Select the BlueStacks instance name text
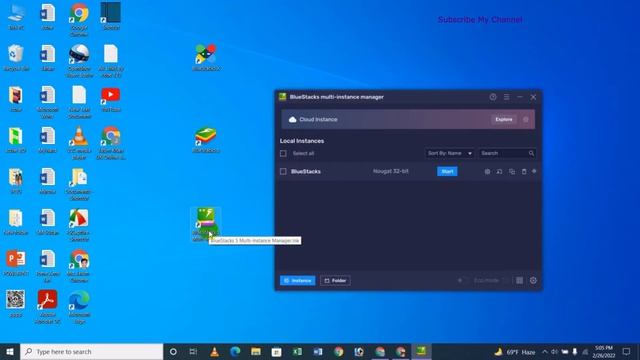This screenshot has height=360, width=640. 306,171
